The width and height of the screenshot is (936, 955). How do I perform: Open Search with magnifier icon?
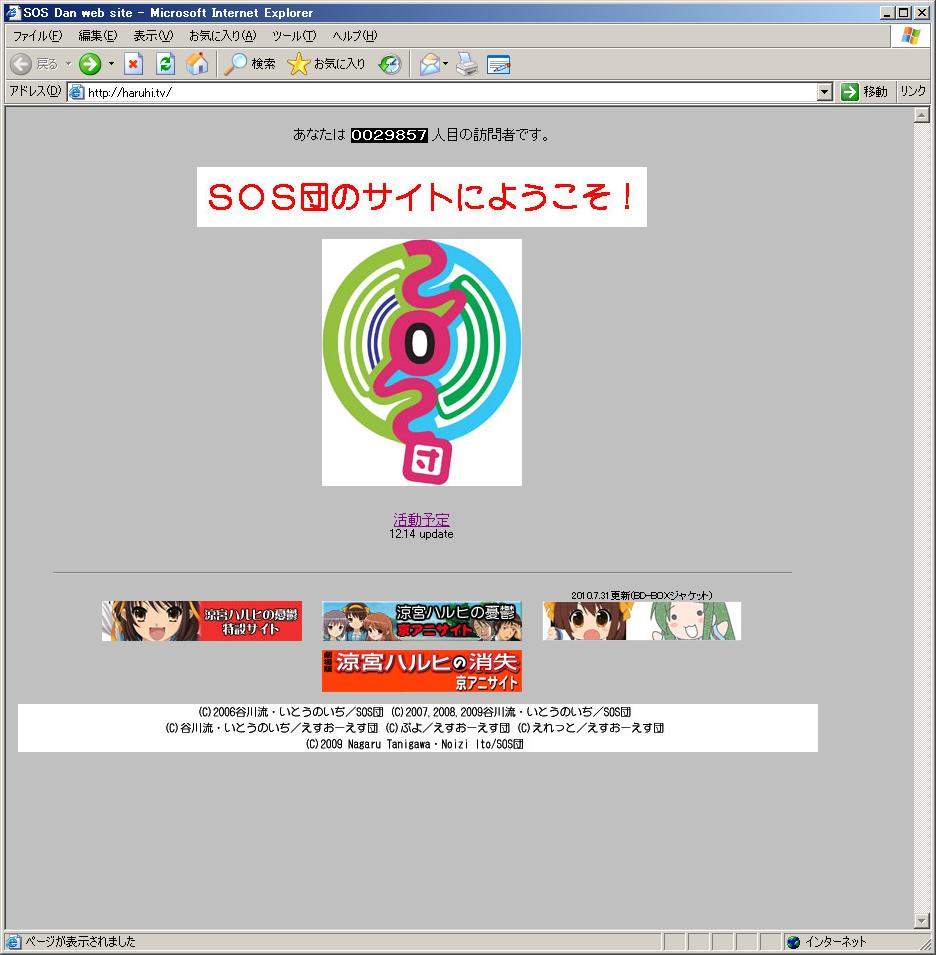click(249, 64)
